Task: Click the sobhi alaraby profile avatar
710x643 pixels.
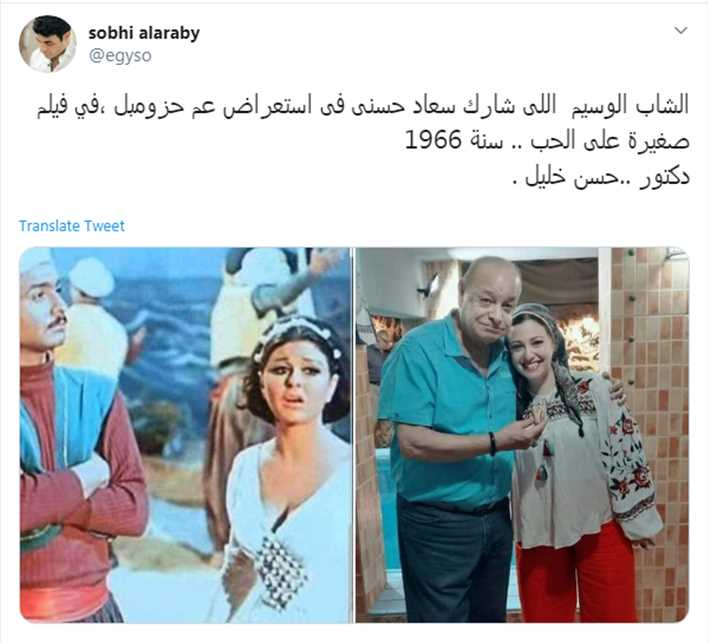Action: click(x=48, y=44)
